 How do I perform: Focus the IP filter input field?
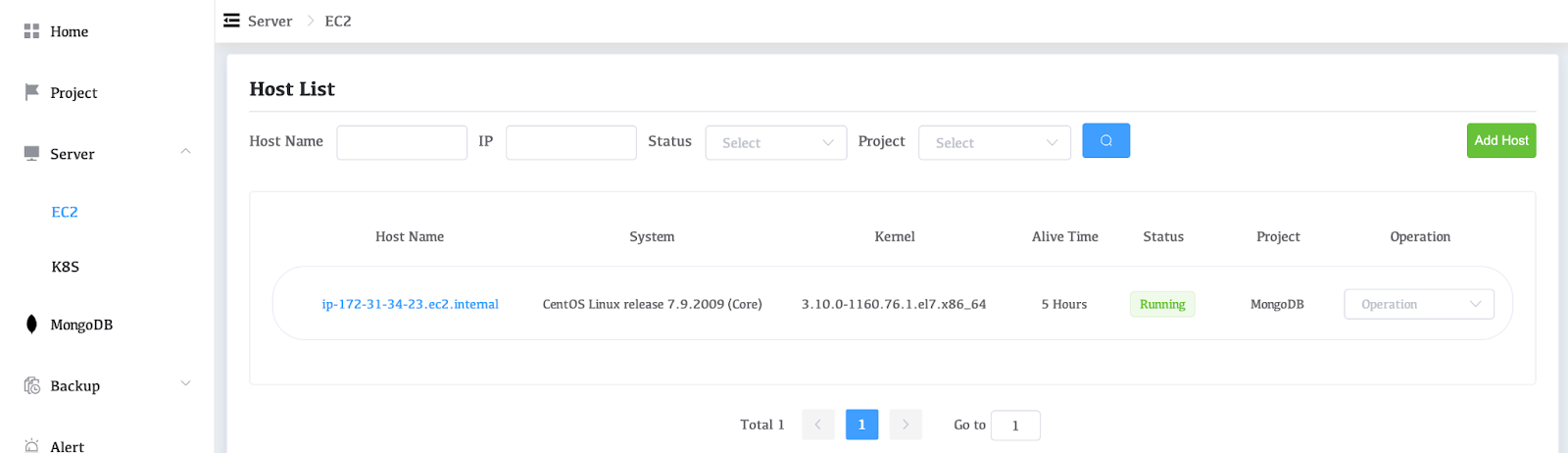570,142
